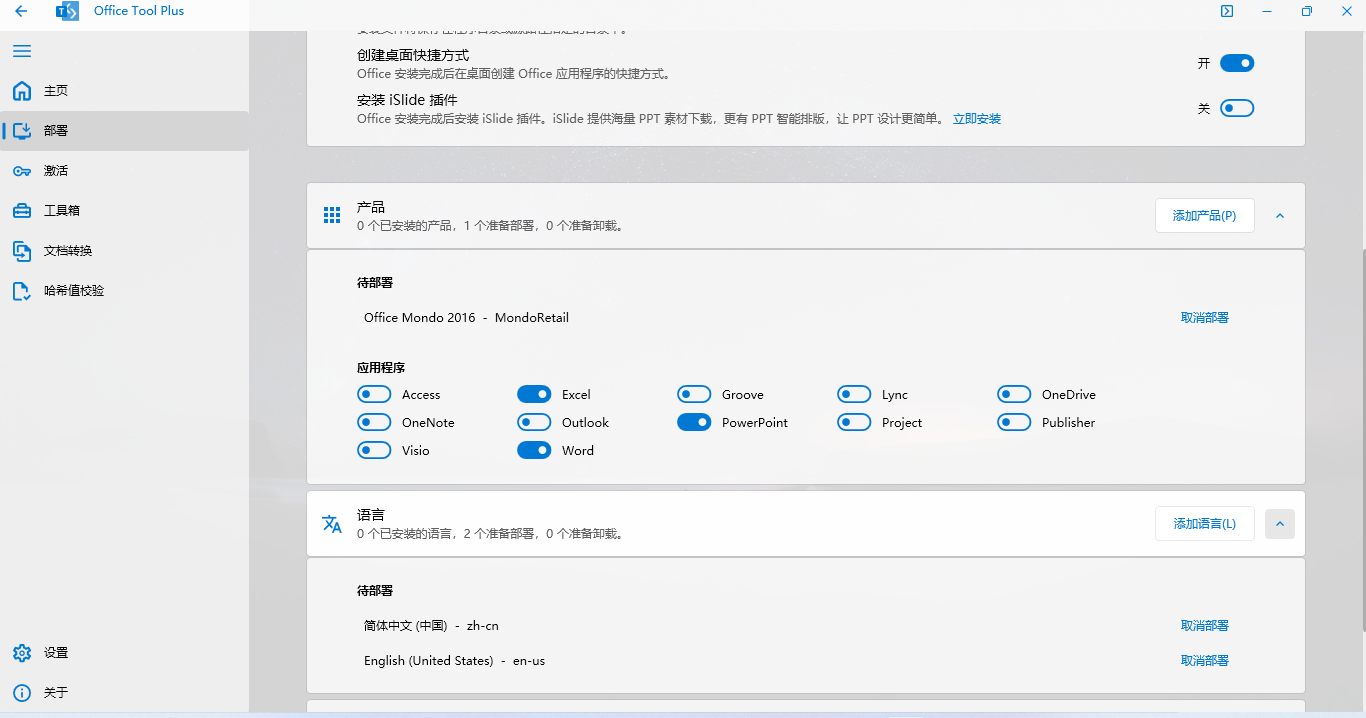Image resolution: width=1366 pixels, height=718 pixels.
Task: Open the command window icon in title bar
Action: [1226, 11]
